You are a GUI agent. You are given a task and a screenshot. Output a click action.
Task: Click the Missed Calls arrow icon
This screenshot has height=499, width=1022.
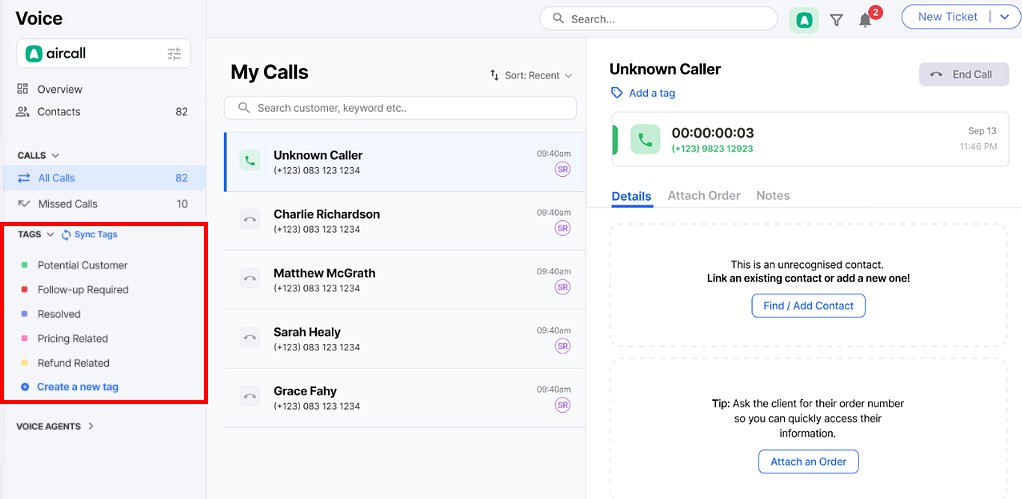click(24, 204)
